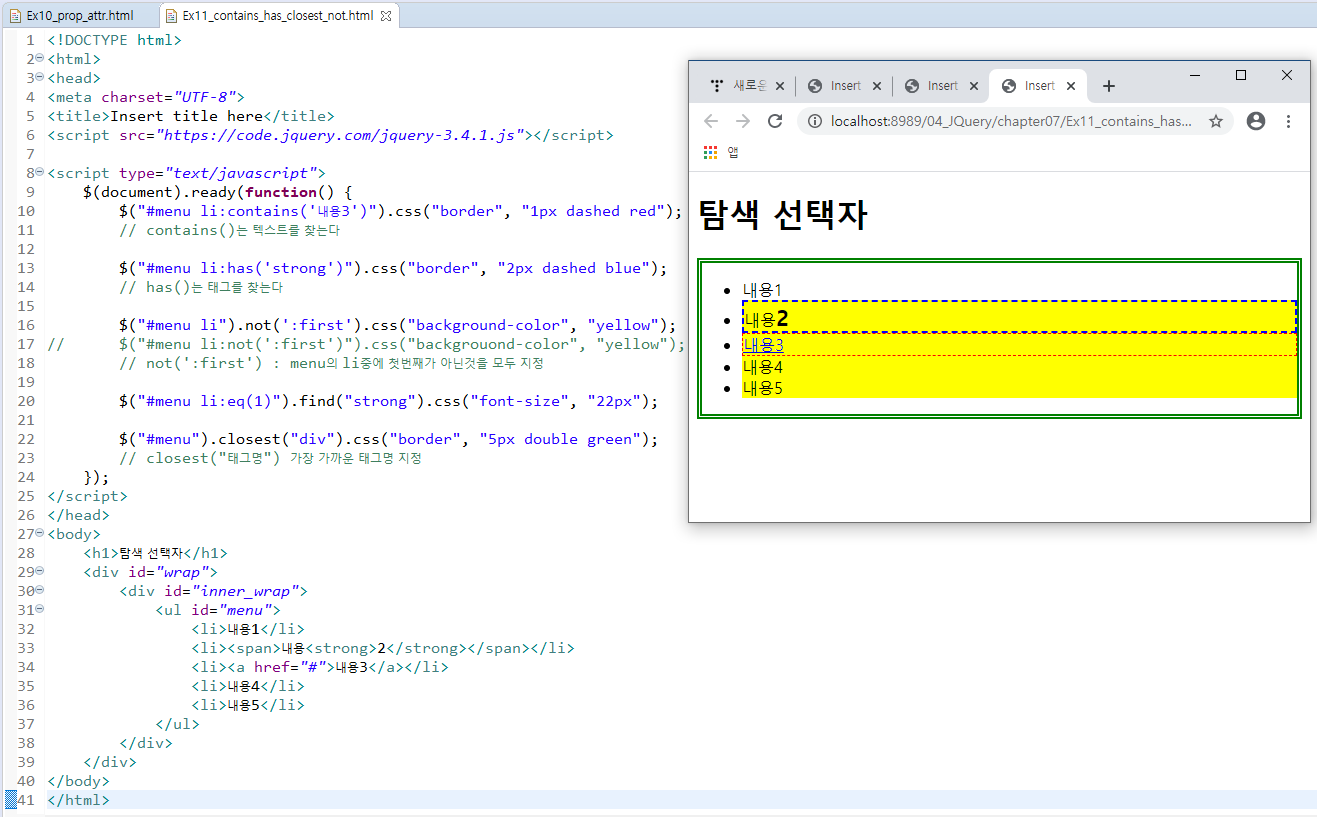This screenshot has height=817, width=1317.
Task: Click the "UTF-8" charset value on line 4
Action: point(209,97)
